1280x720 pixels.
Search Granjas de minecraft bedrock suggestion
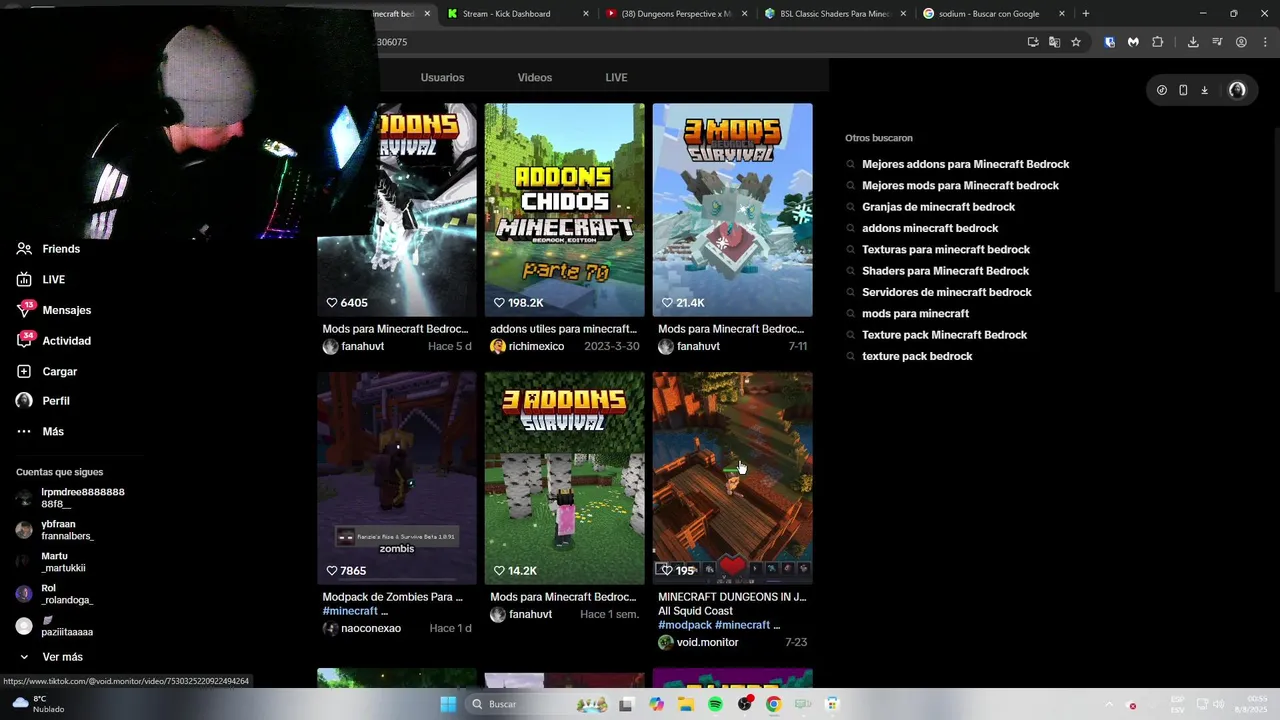click(x=938, y=207)
